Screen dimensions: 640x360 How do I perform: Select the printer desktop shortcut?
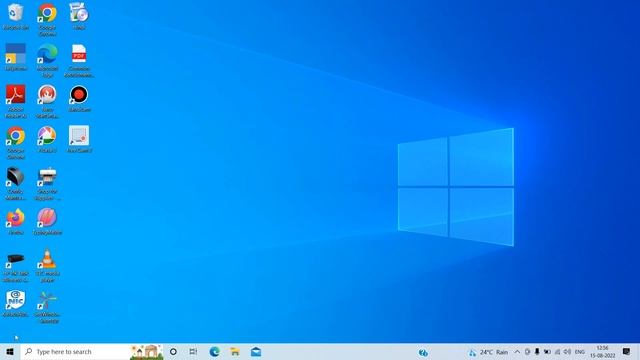(x=47, y=183)
